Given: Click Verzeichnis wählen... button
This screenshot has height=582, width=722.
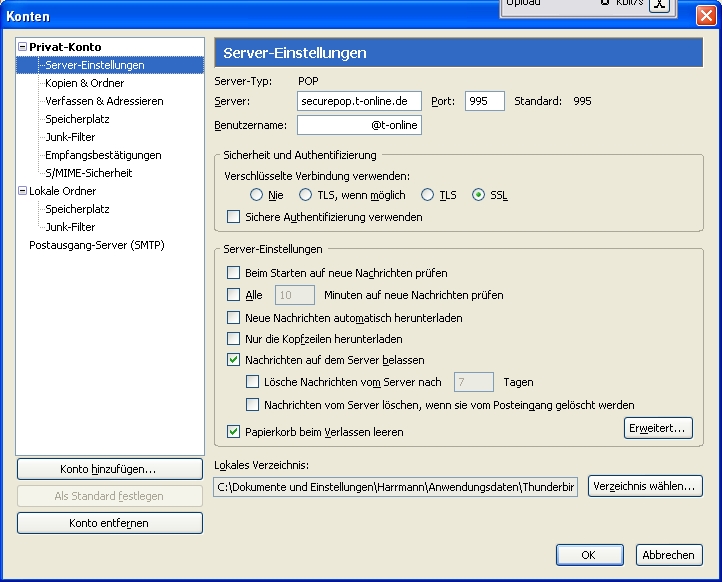Looking at the screenshot, I should pyautogui.click(x=645, y=486).
